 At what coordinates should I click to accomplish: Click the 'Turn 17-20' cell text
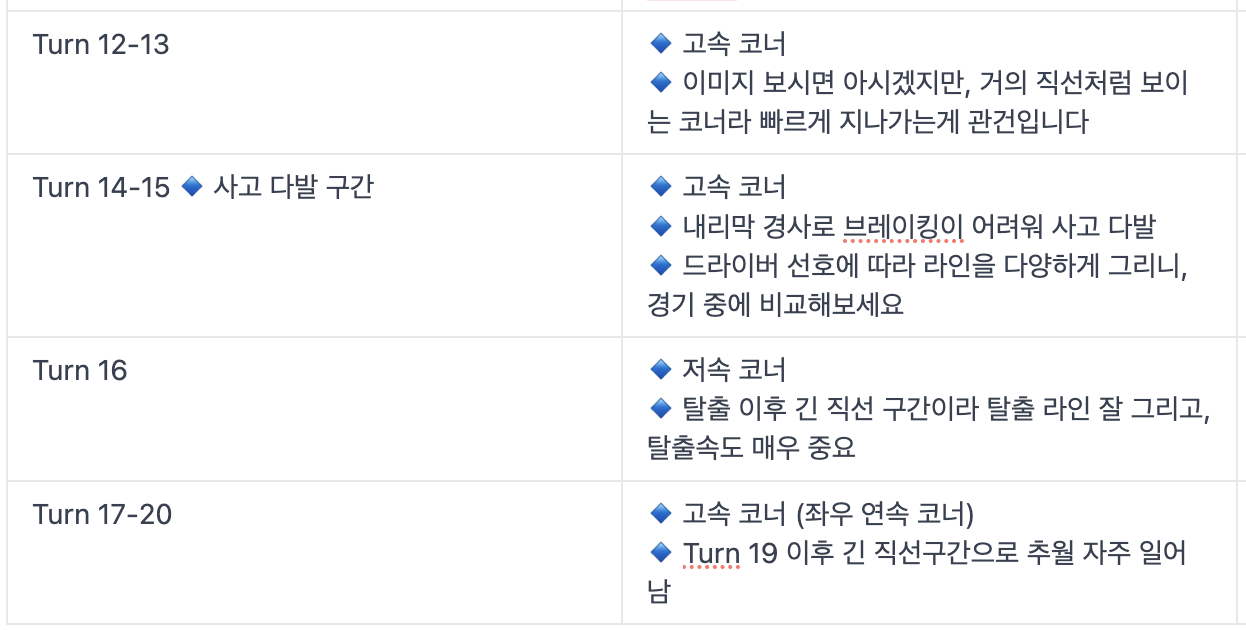(x=102, y=515)
